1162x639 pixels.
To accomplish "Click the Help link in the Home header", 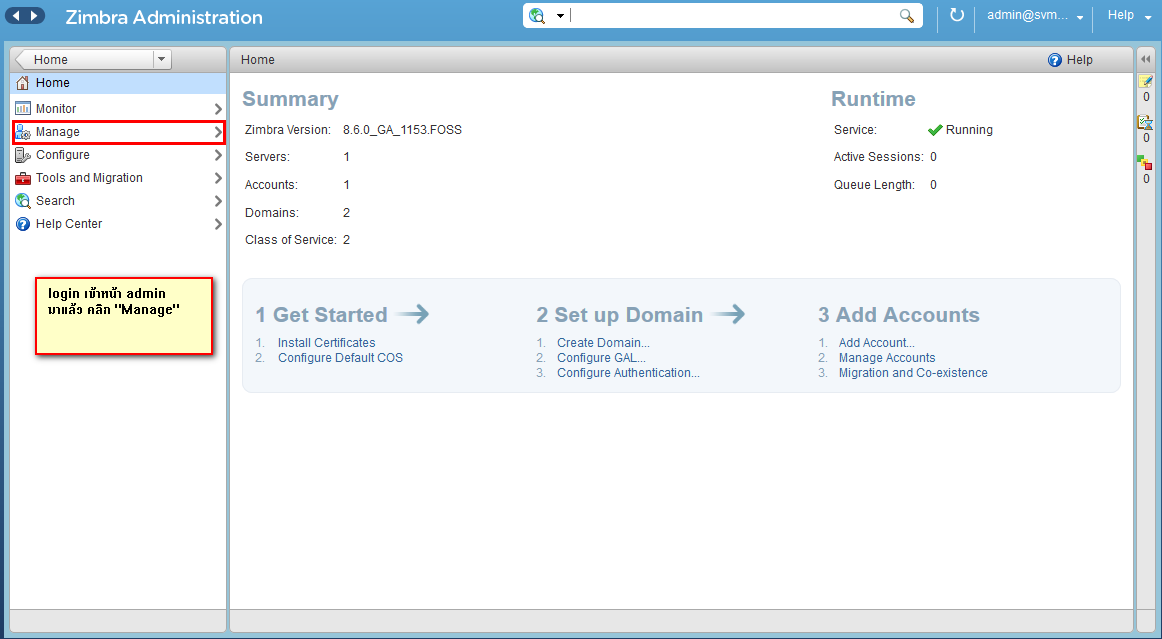I will 1079,60.
